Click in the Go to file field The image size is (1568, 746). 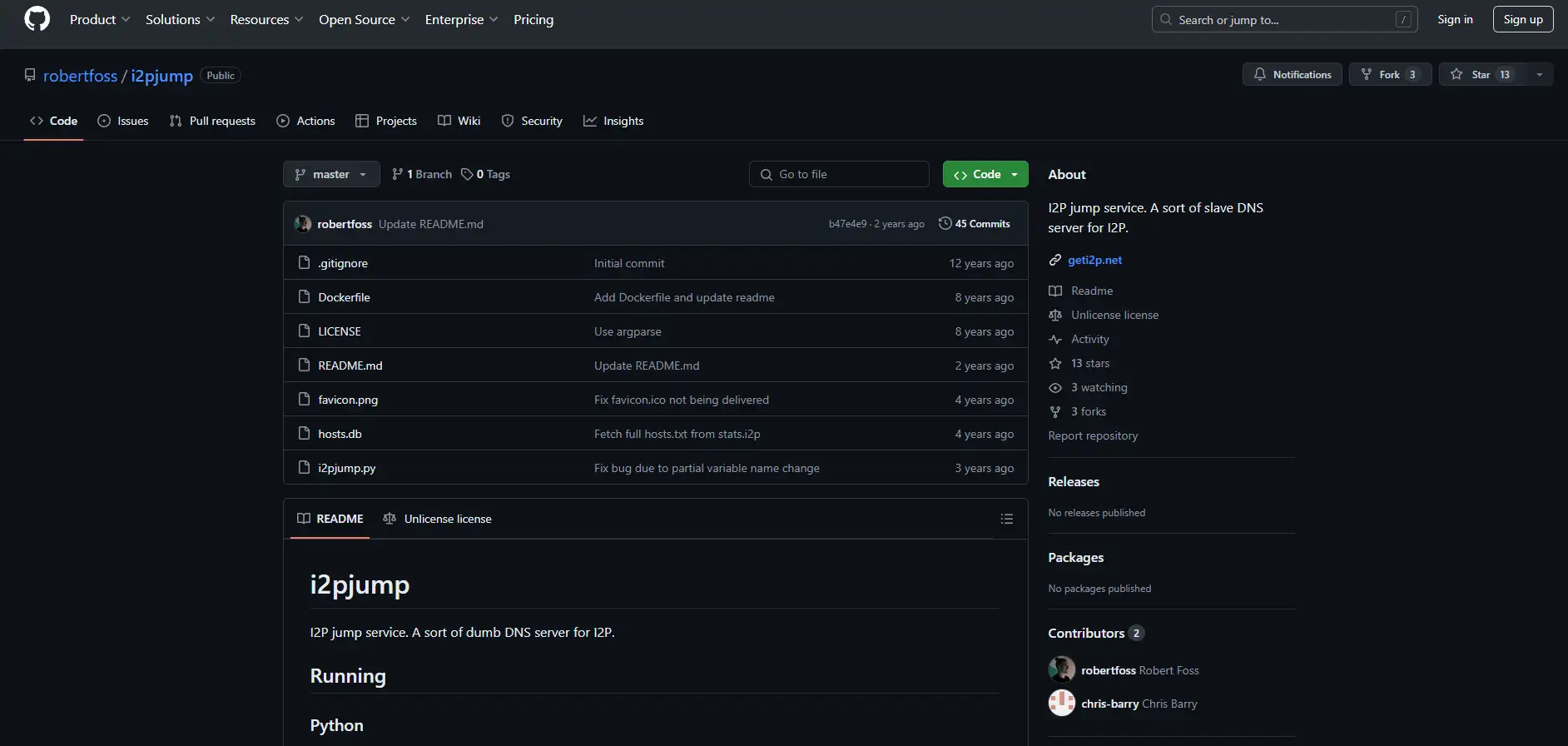click(839, 174)
